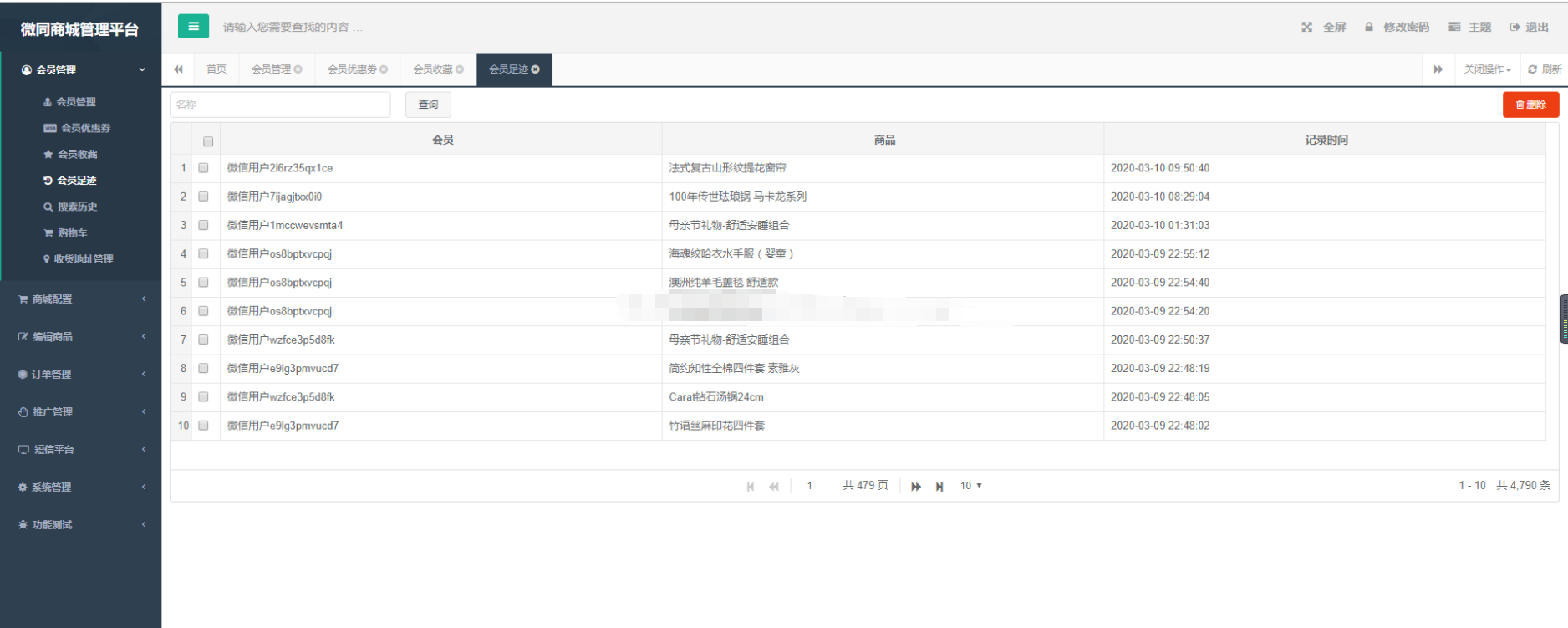Close the 会员收藏 tab via x icon
The width and height of the screenshot is (1568, 628).
[x=459, y=69]
